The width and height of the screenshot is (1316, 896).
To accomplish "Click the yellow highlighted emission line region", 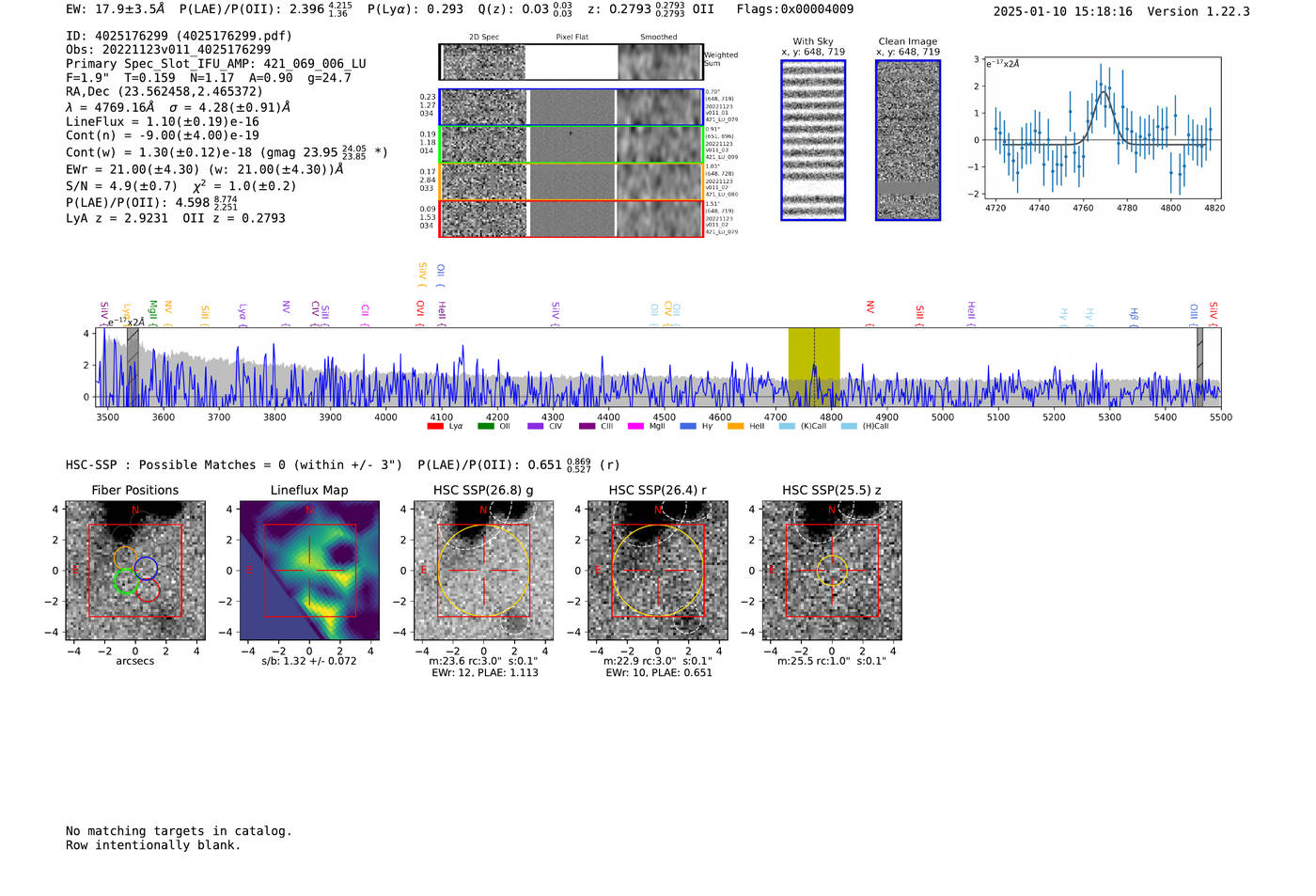I will [x=814, y=367].
